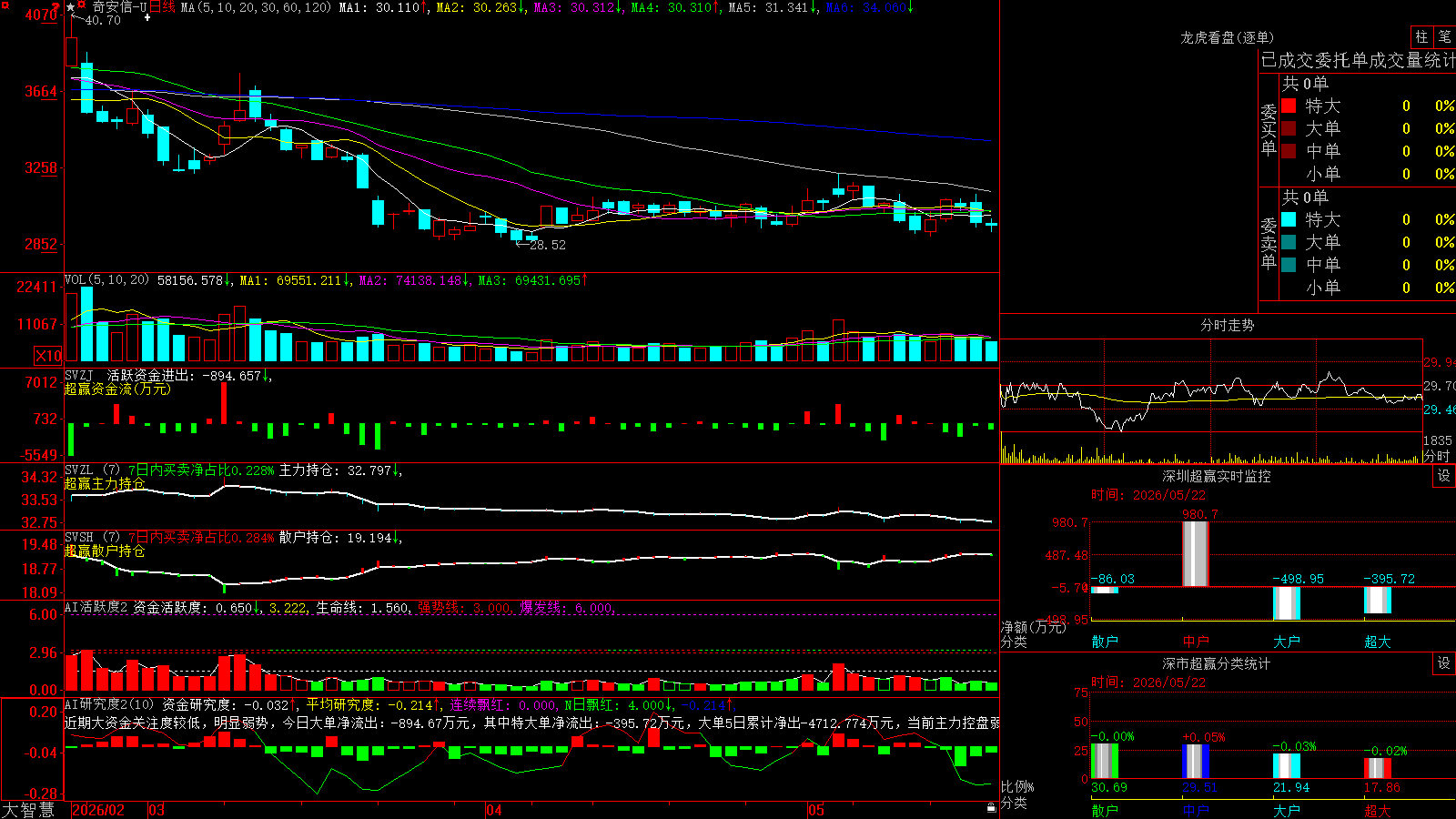
Task: Click the 龙虎看盘(逐单) panel title
Action: tap(1228, 37)
